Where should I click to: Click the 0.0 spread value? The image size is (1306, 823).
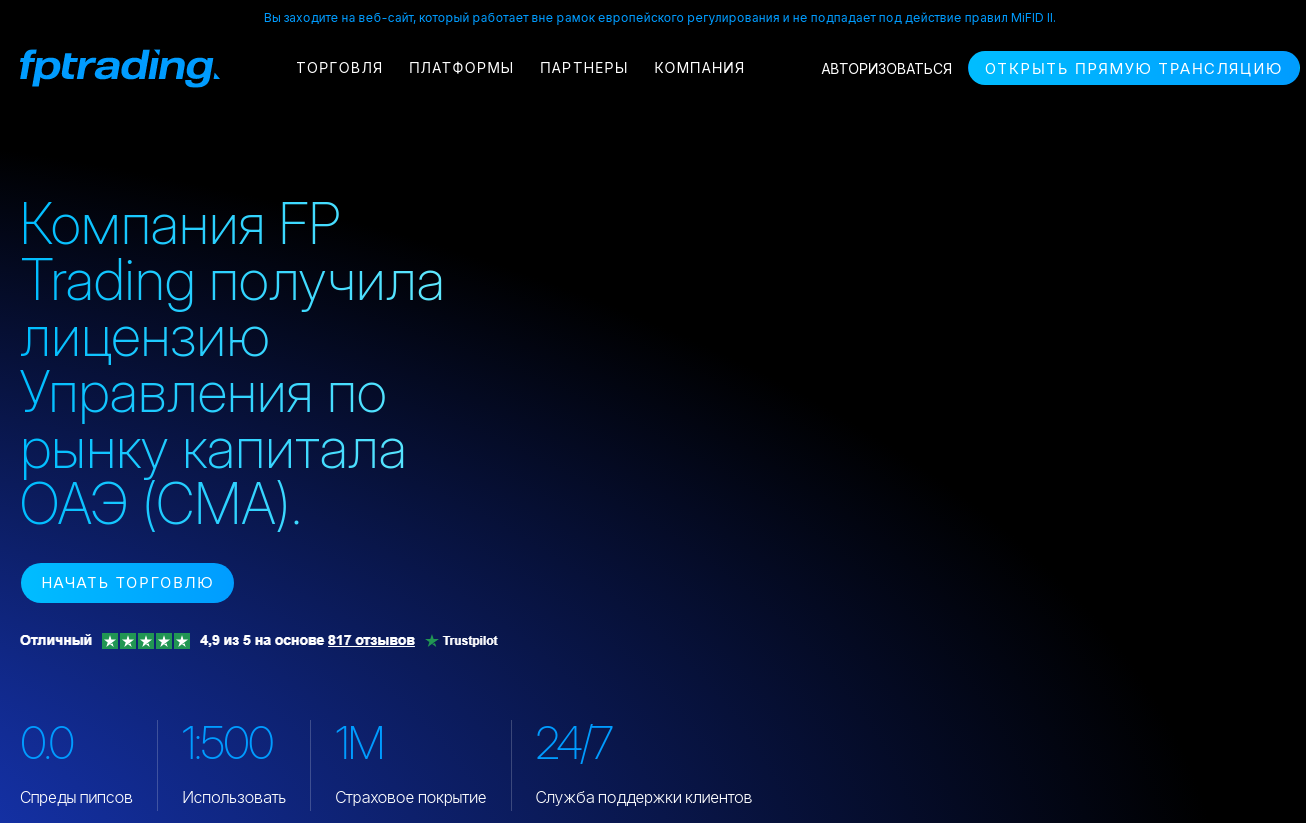click(47, 743)
